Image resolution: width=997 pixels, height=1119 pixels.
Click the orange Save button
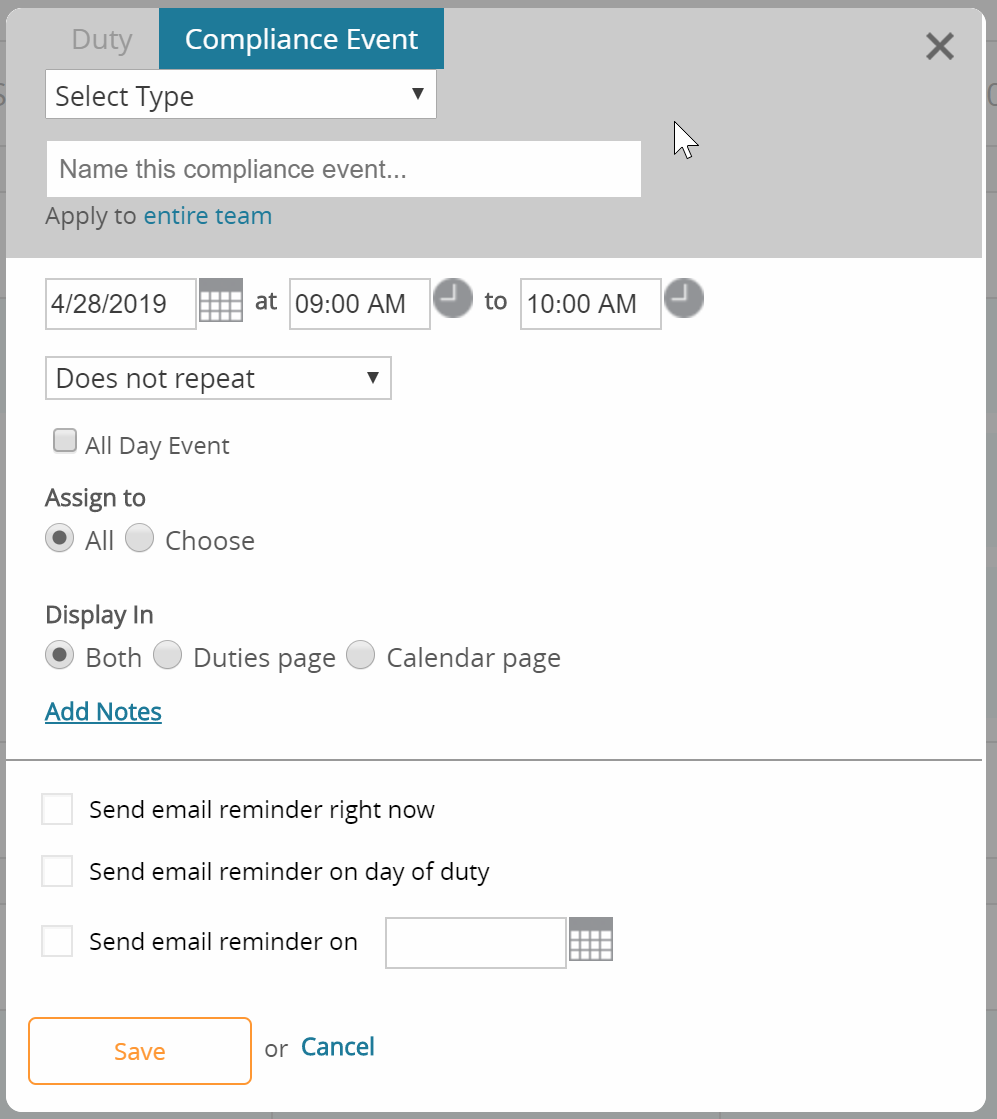coord(140,1051)
